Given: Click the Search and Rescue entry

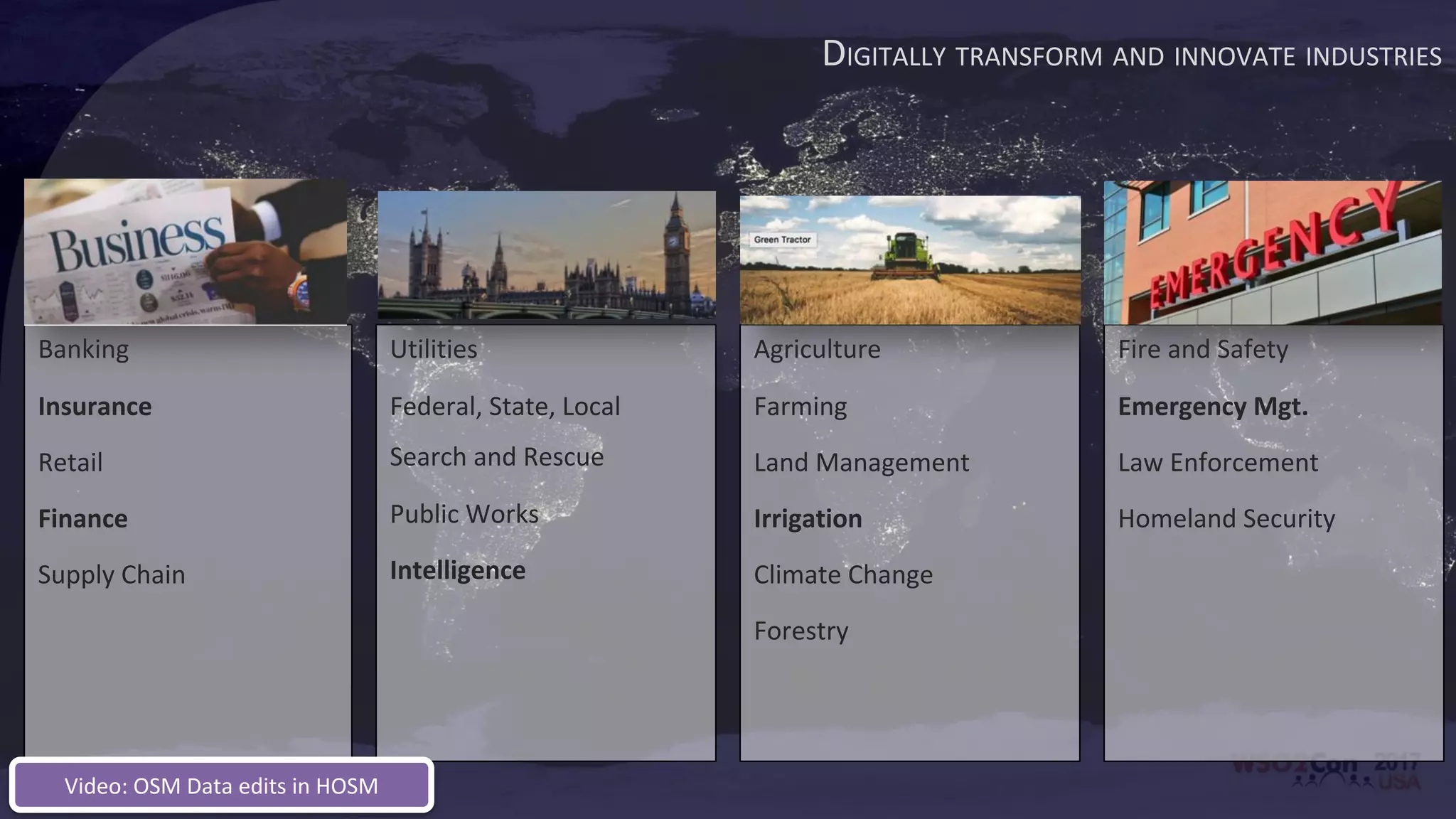Looking at the screenshot, I should click(x=496, y=457).
